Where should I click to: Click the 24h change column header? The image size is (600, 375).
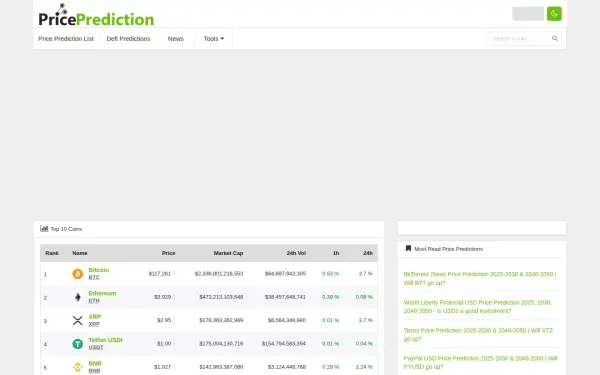click(368, 253)
